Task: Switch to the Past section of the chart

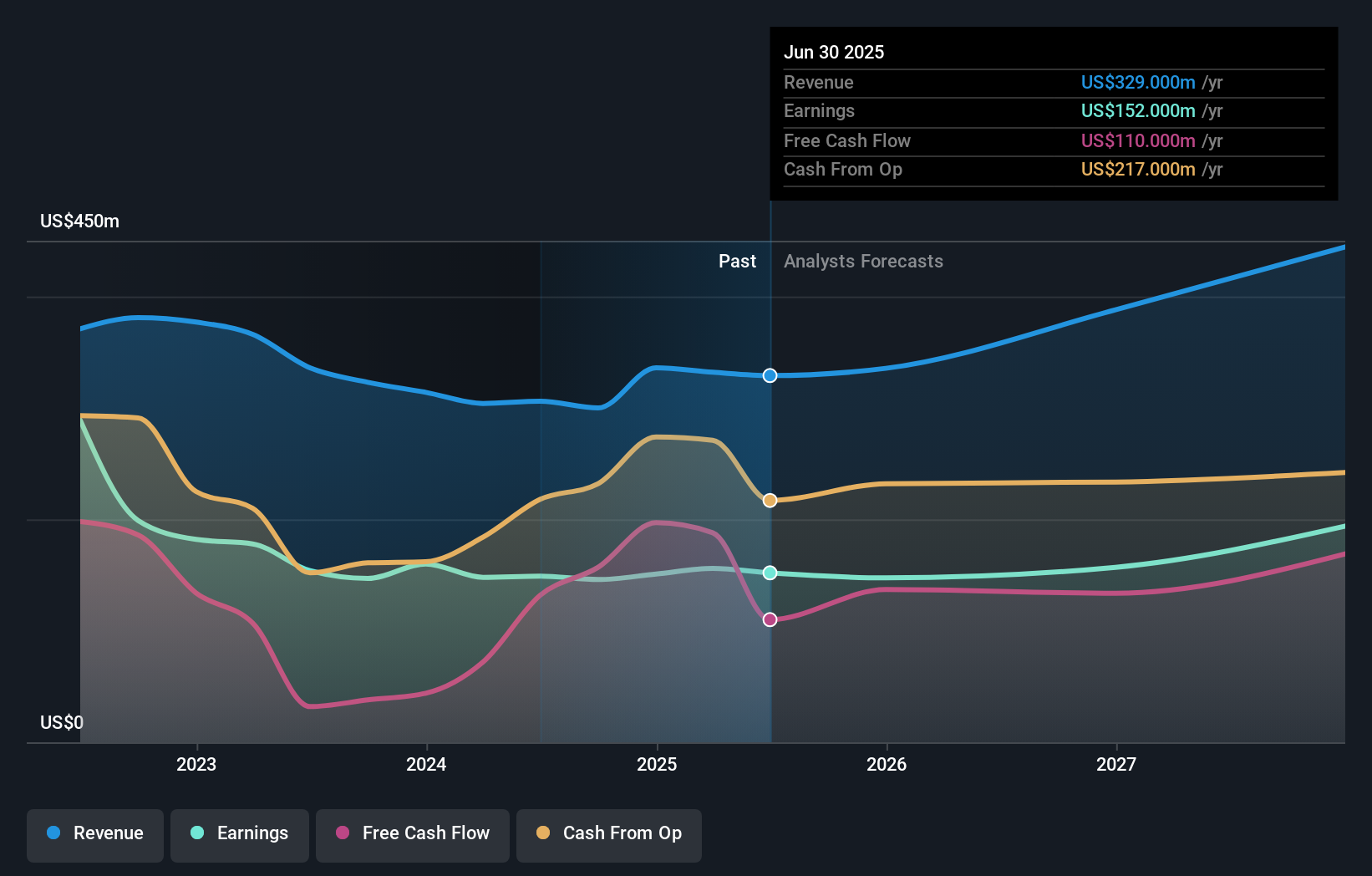Action: tap(736, 261)
